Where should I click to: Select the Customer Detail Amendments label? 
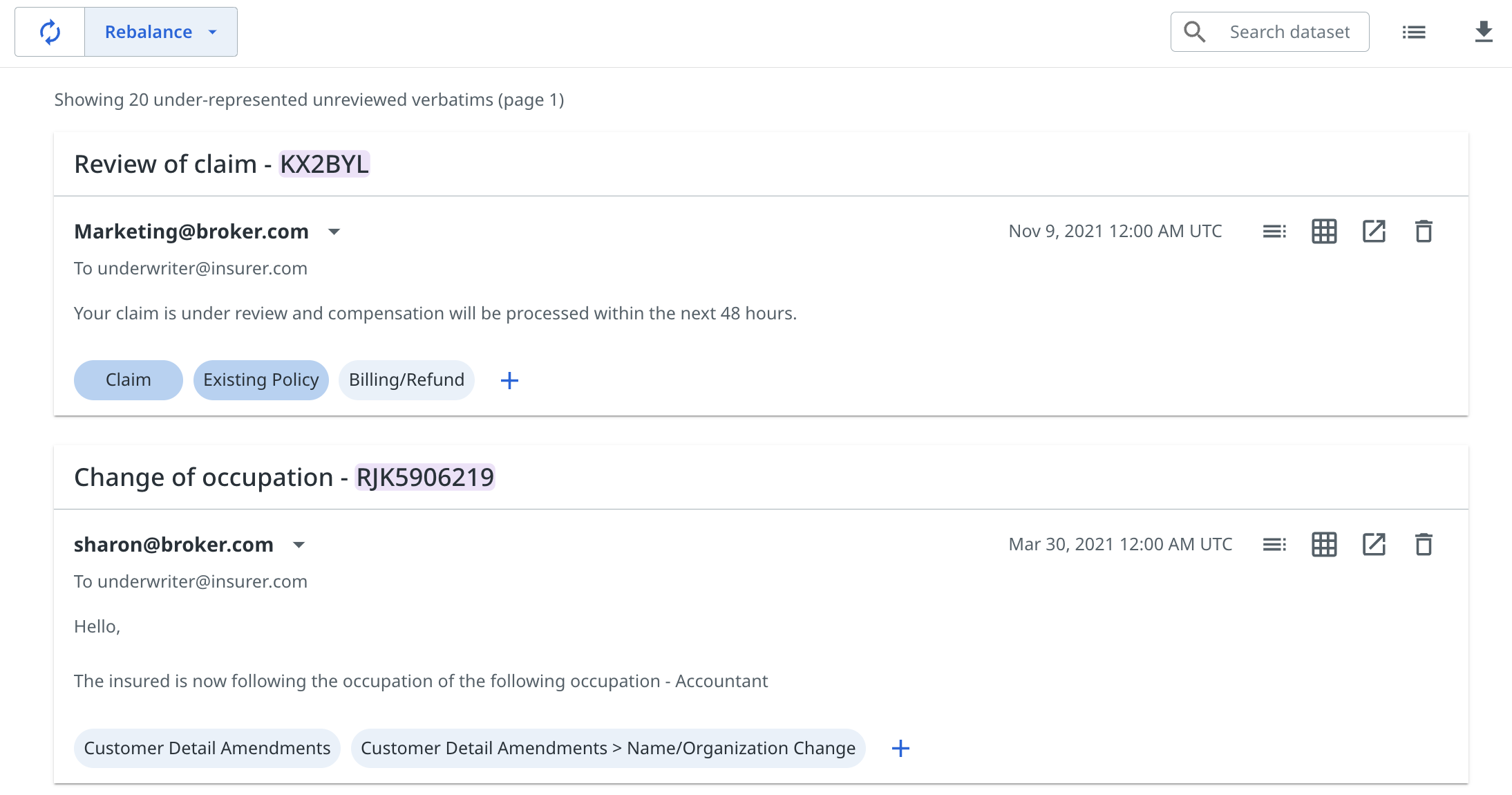[x=207, y=749]
